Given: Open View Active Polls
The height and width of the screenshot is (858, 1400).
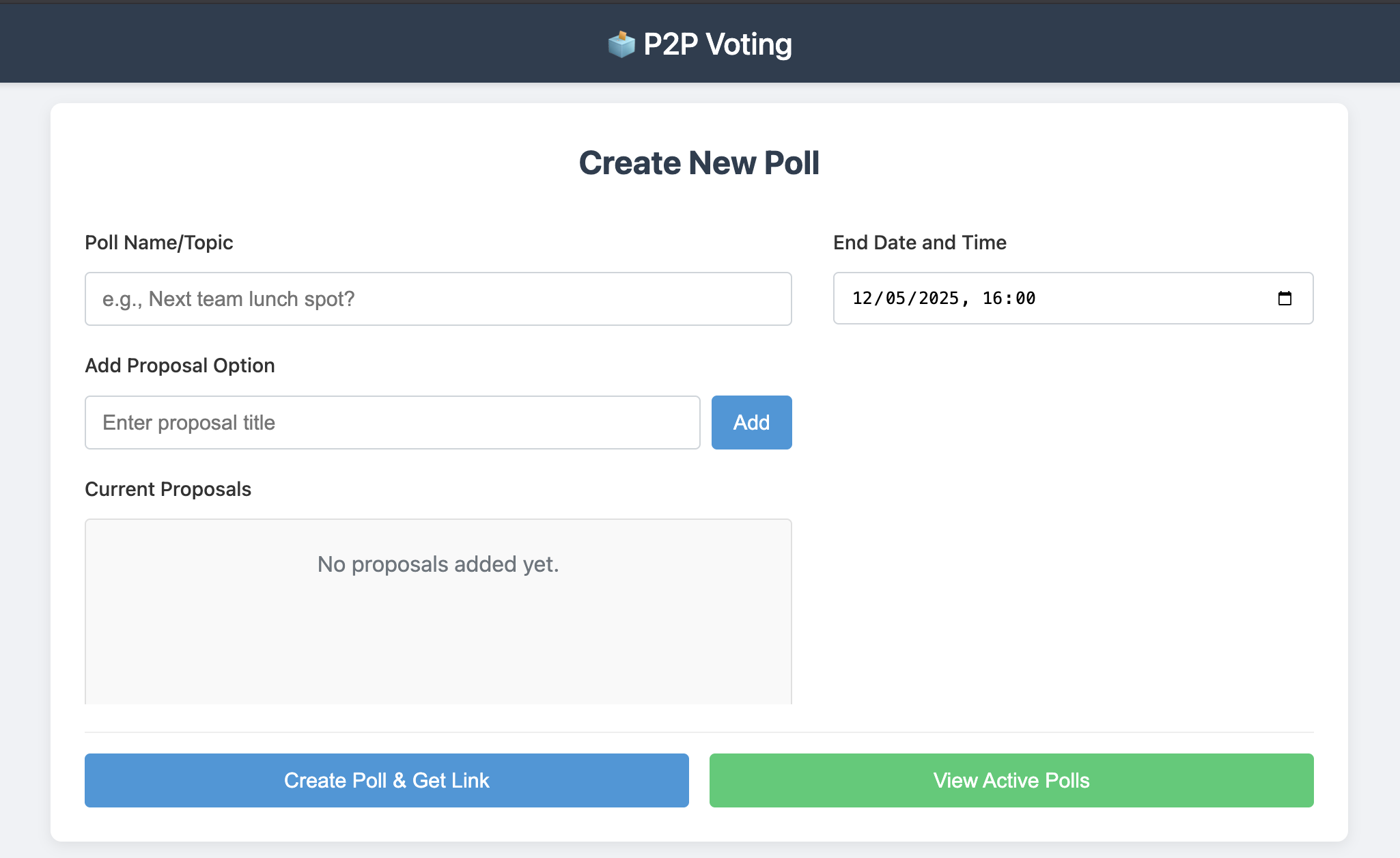Looking at the screenshot, I should (1011, 780).
